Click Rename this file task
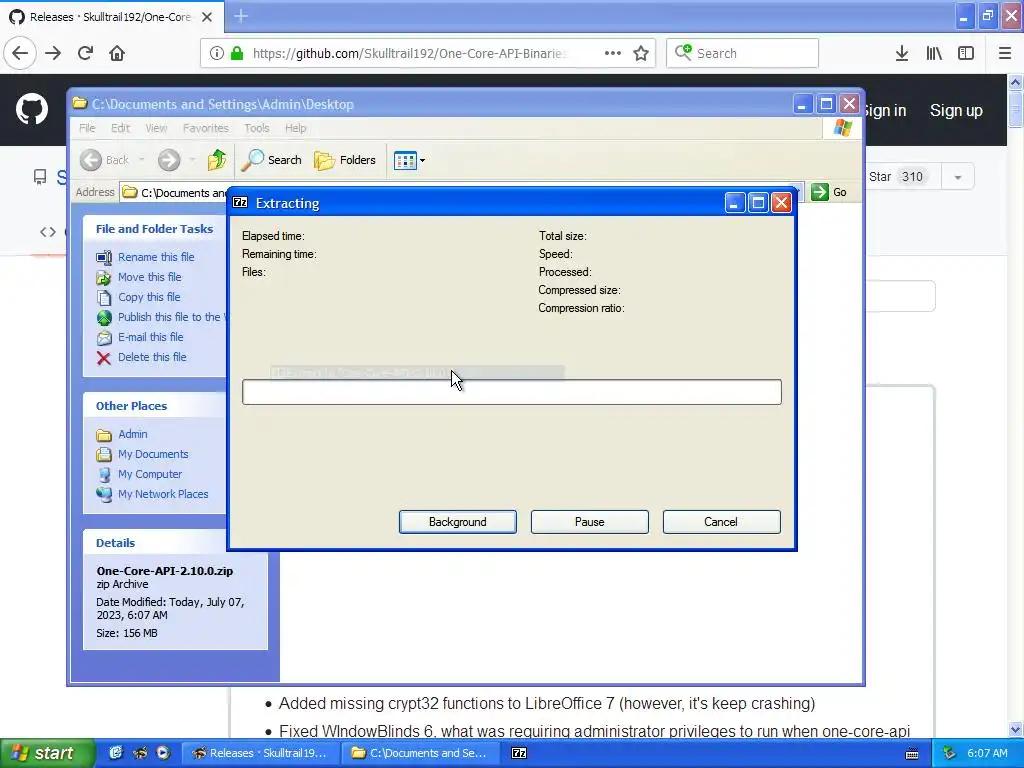The image size is (1024, 768). (x=156, y=257)
